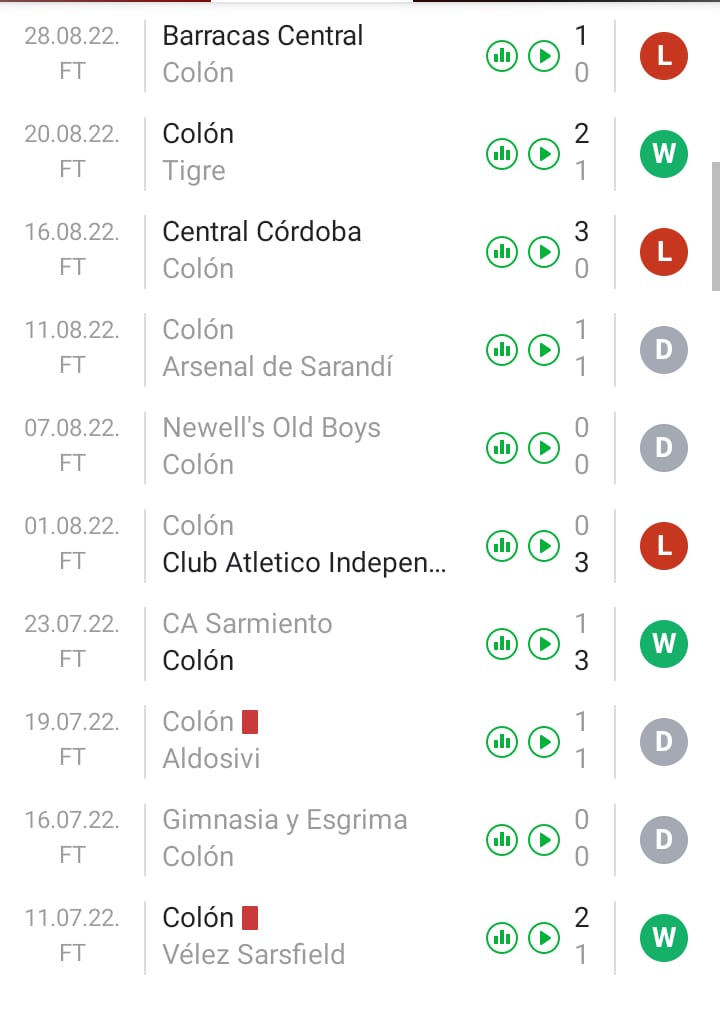Screen dimensions: 720x1011
Task: Open stats icon for CA Sarmiento match
Action: (501, 644)
